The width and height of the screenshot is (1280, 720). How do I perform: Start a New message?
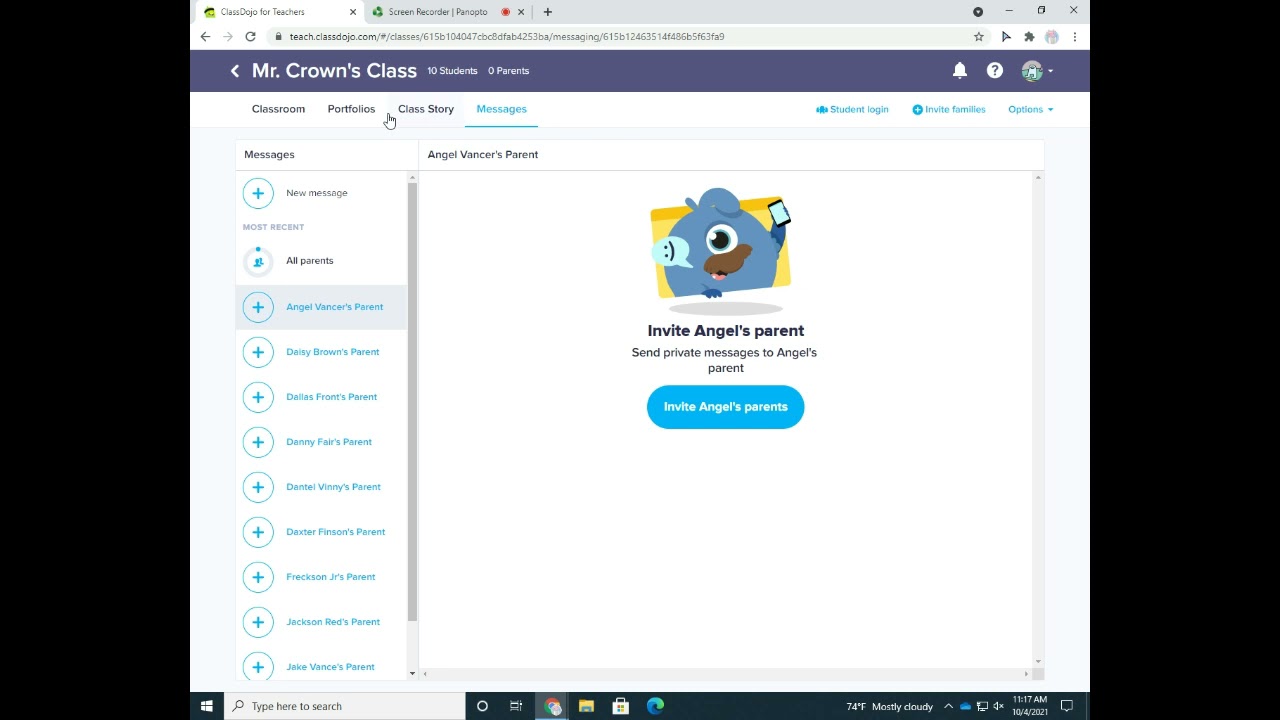[x=316, y=193]
